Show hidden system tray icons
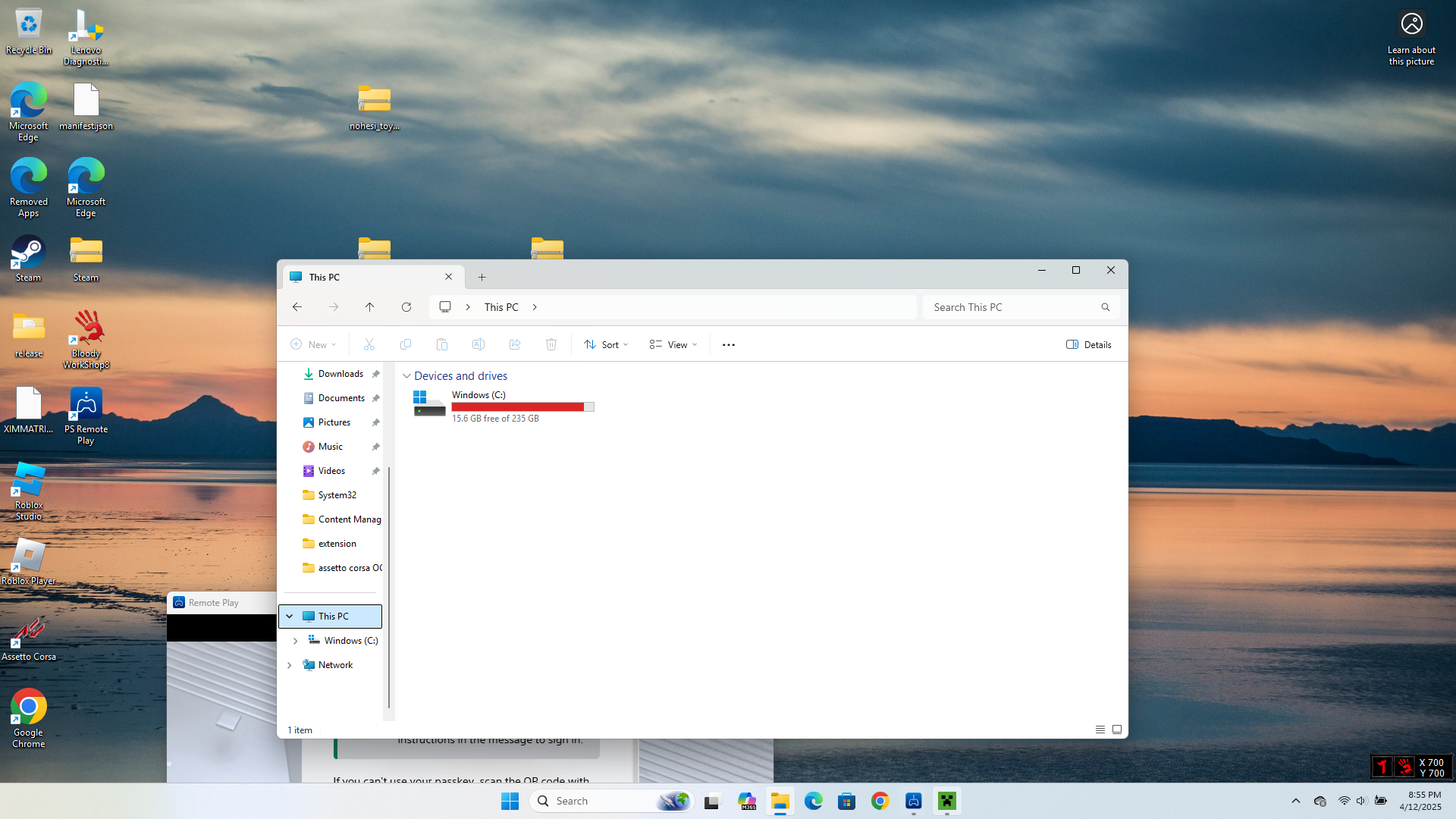This screenshot has width=1456, height=819. pos(1296,801)
